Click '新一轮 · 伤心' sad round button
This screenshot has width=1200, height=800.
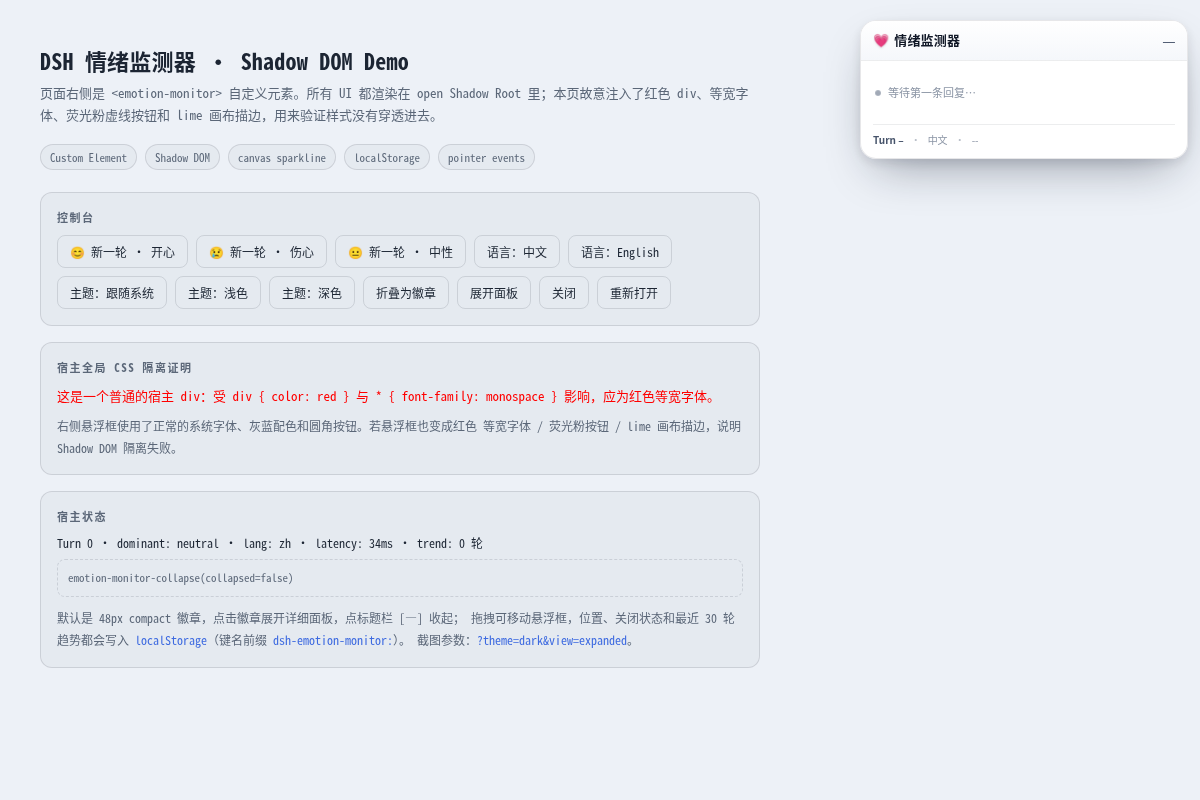click(261, 252)
